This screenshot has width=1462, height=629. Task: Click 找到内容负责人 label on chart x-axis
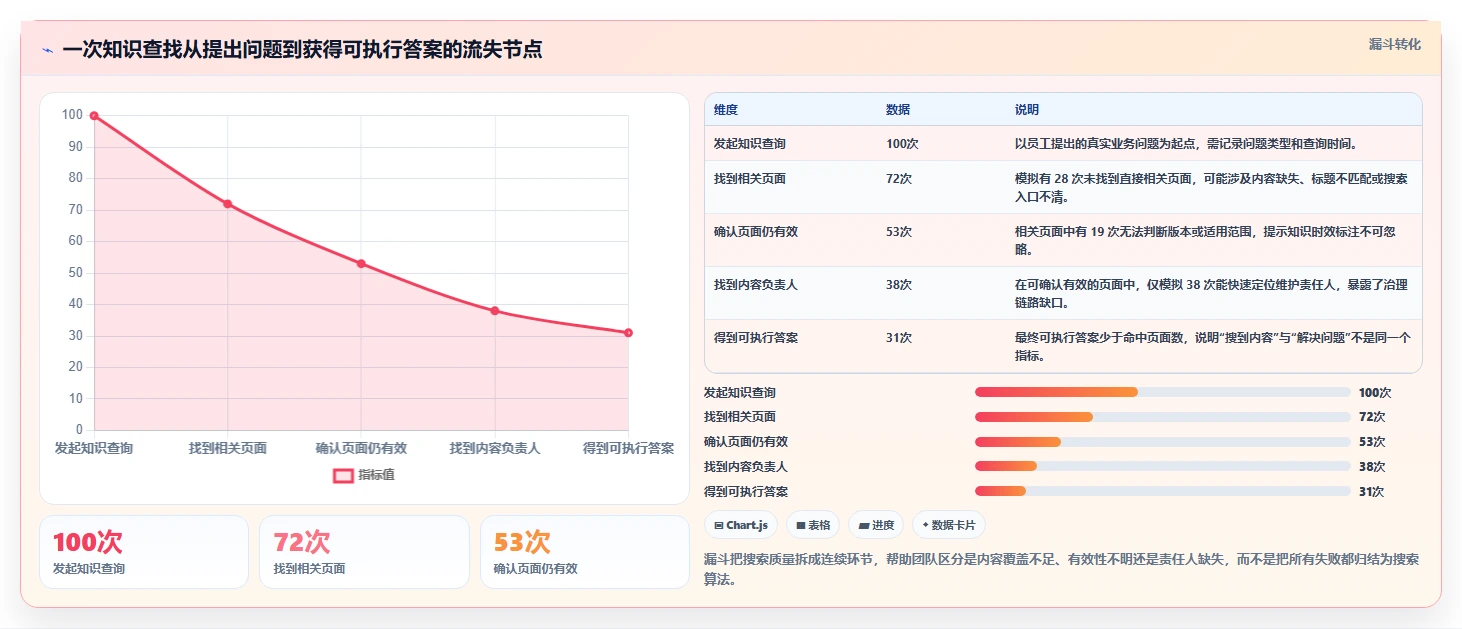click(495, 448)
